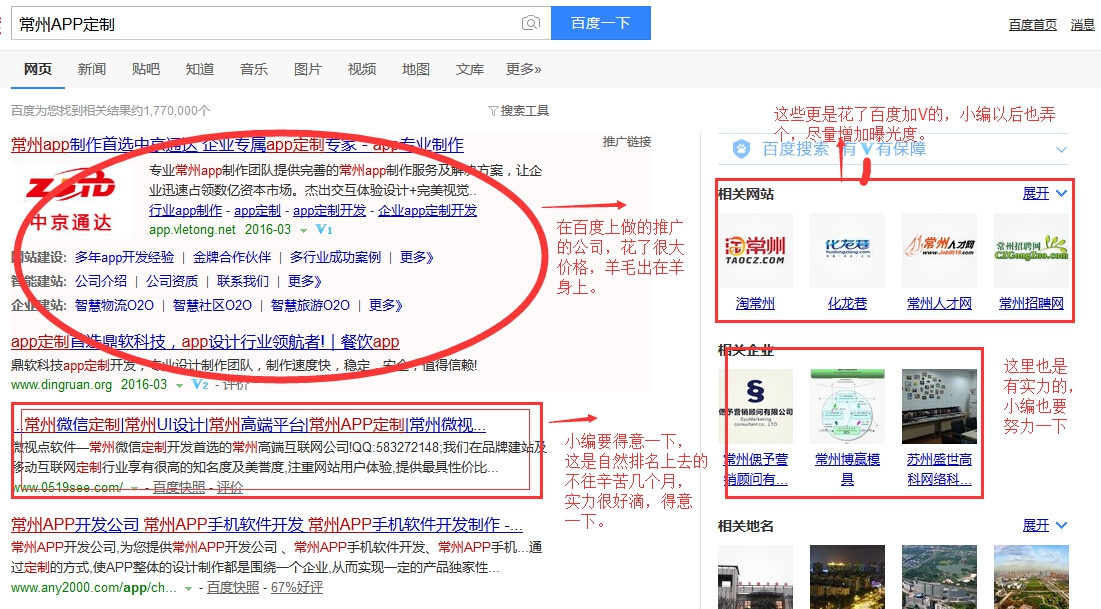Open 常州微信定制 result title link

[x=250, y=424]
